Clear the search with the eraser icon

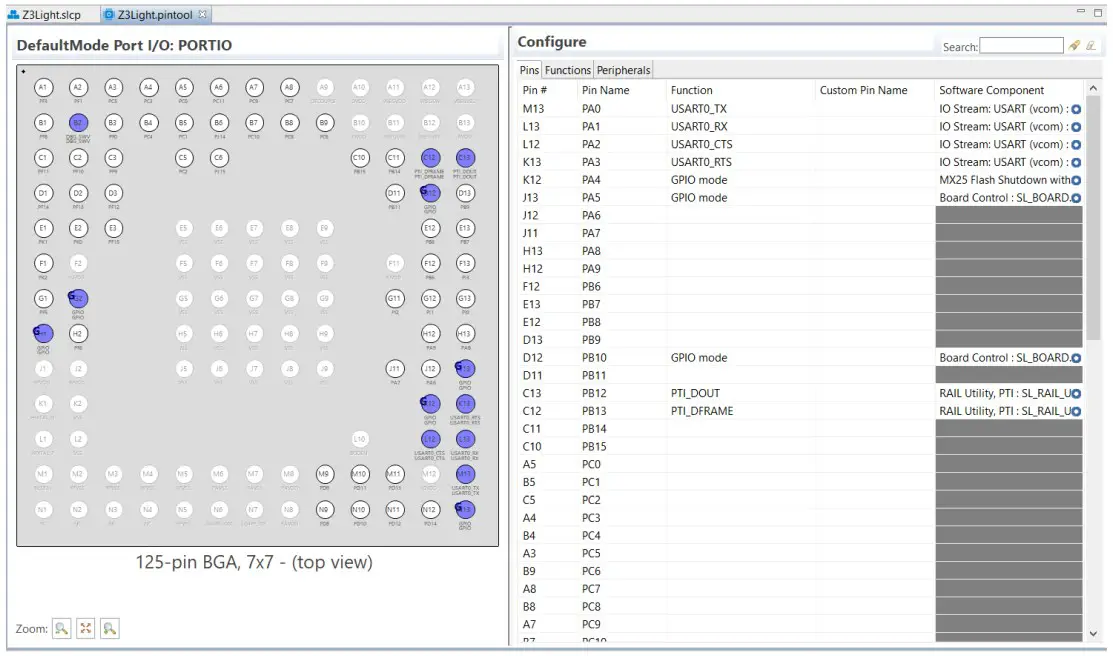tap(1091, 46)
